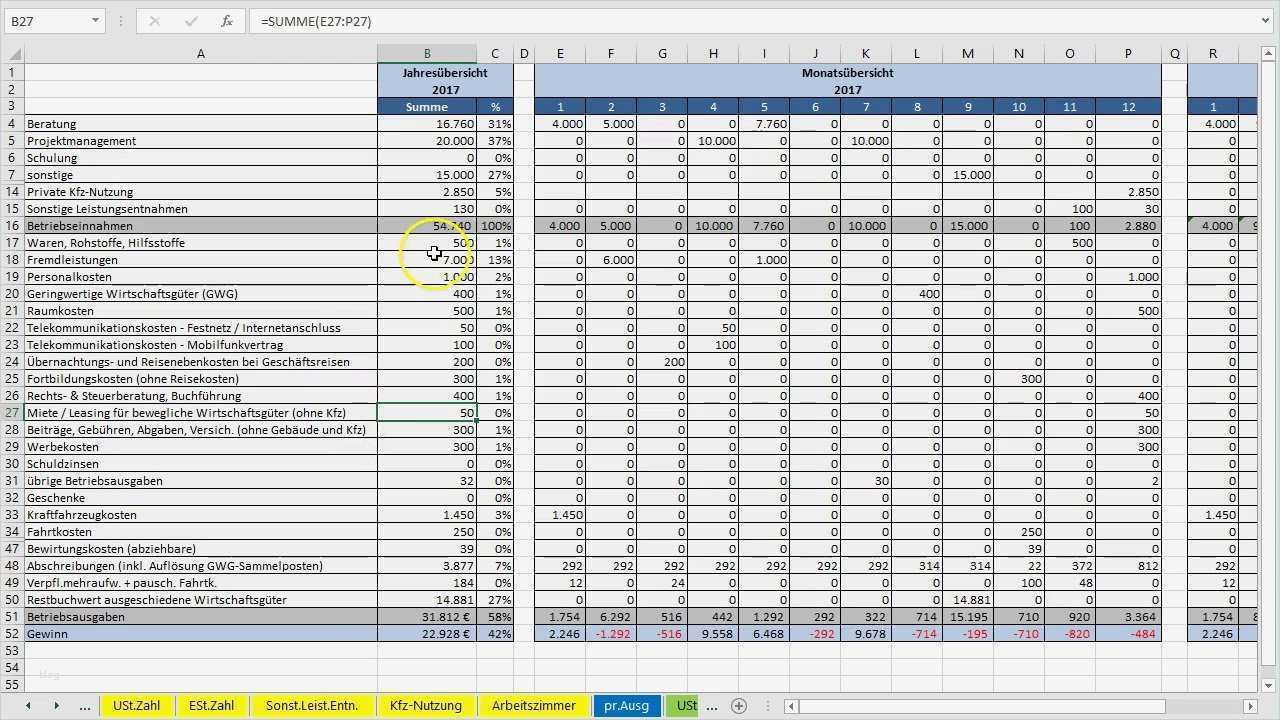Click the Cancel (X) icon in formula bar

tap(155, 21)
